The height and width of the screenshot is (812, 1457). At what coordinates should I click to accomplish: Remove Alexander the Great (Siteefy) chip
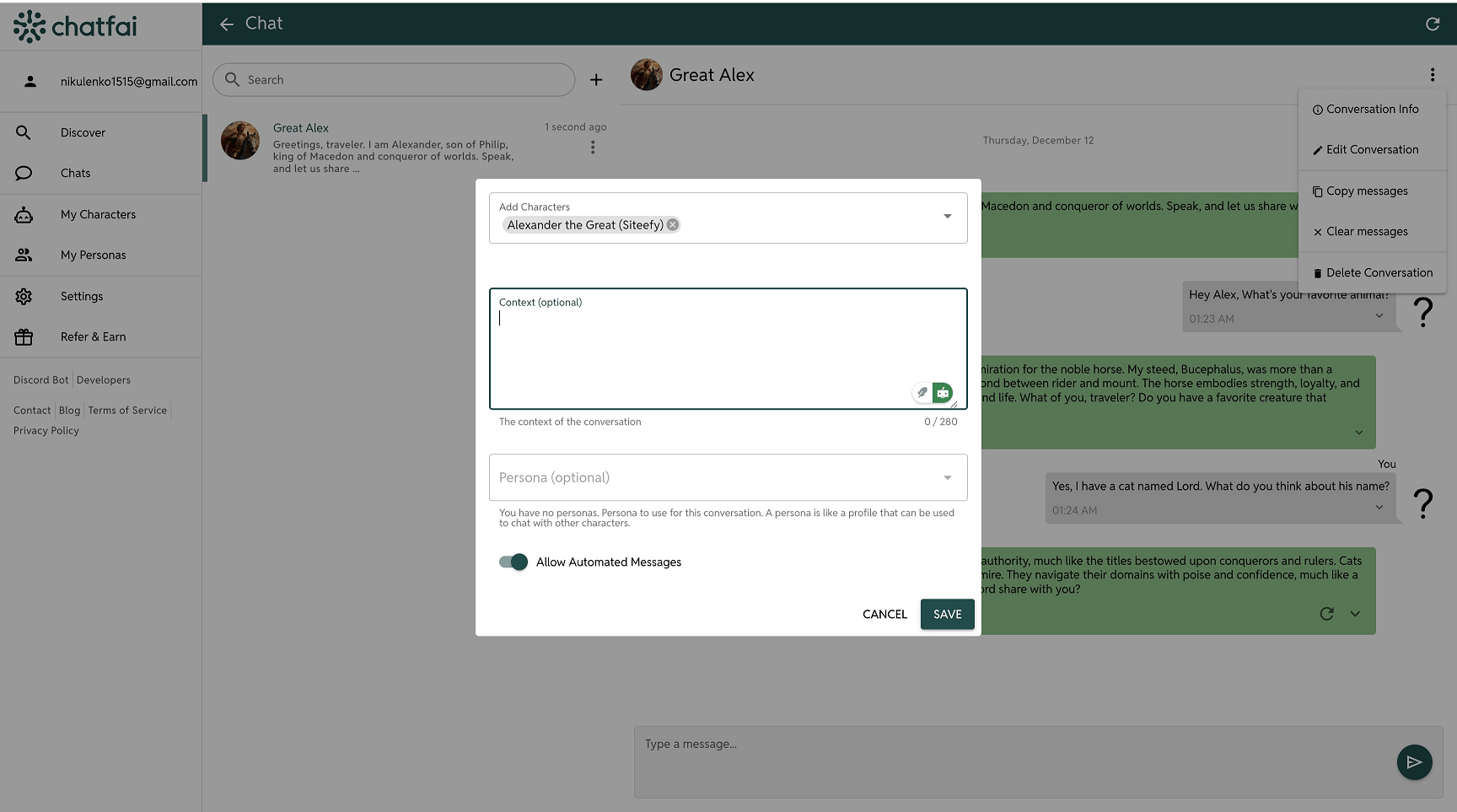click(673, 225)
